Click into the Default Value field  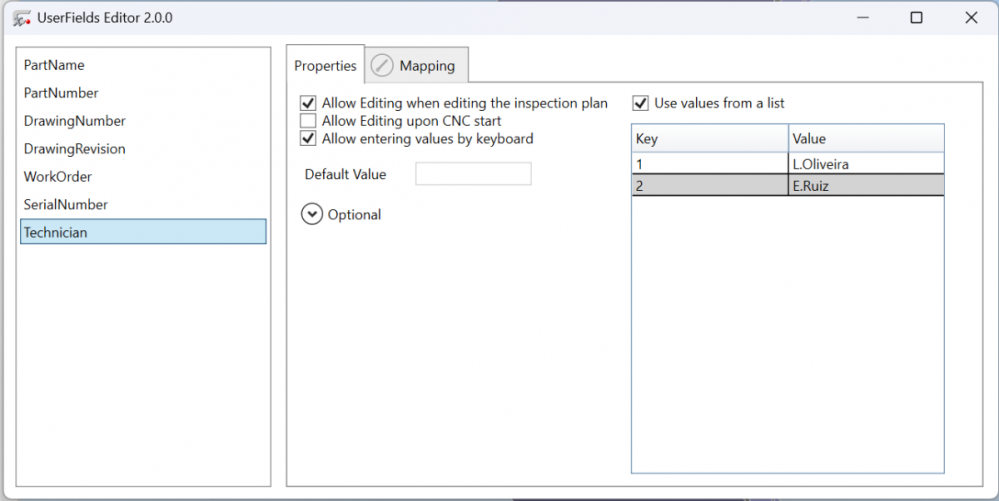click(473, 174)
